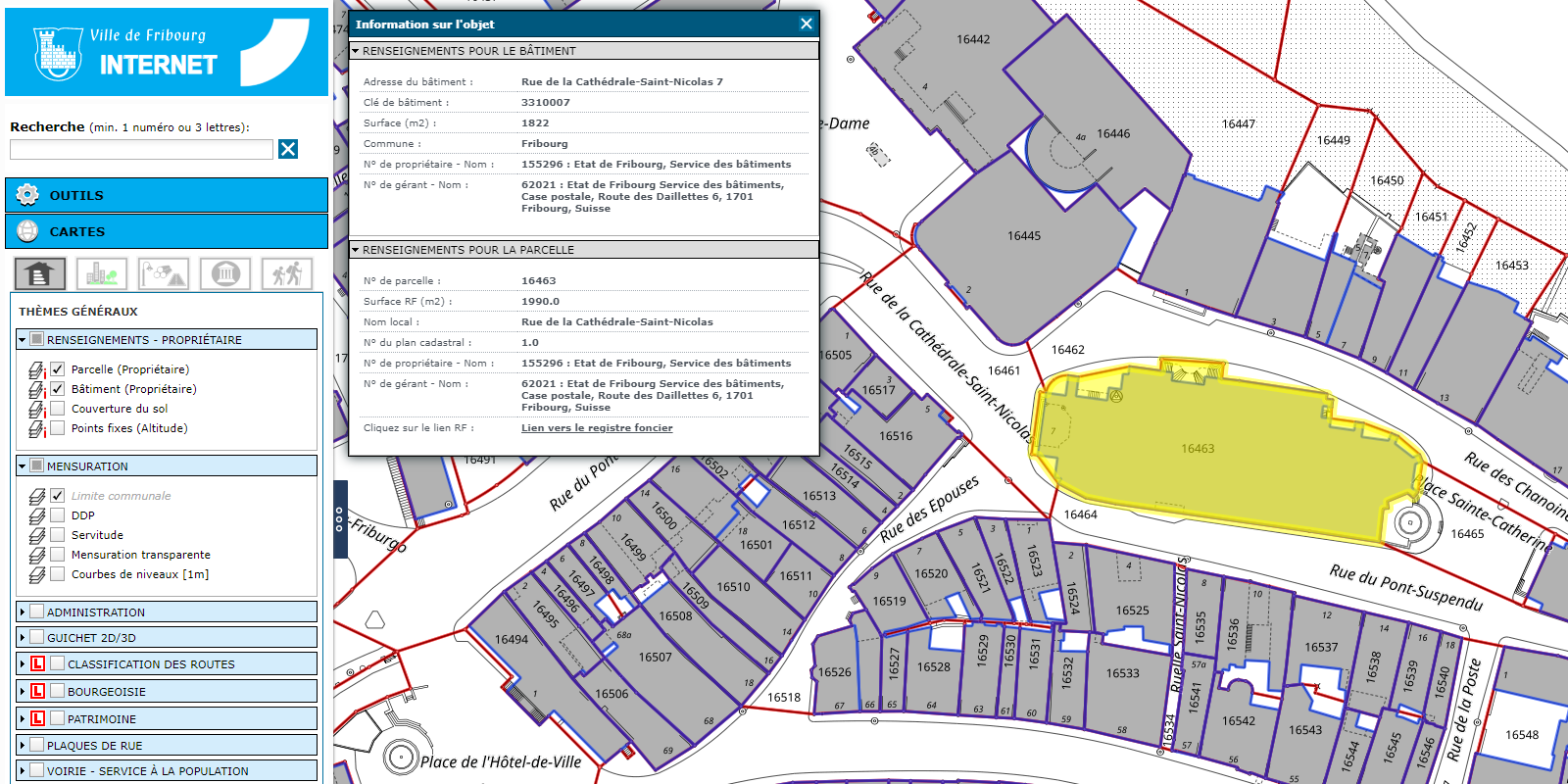The width and height of the screenshot is (1568, 784).
Task: Expand the Administration theme group
Action: pos(23,612)
